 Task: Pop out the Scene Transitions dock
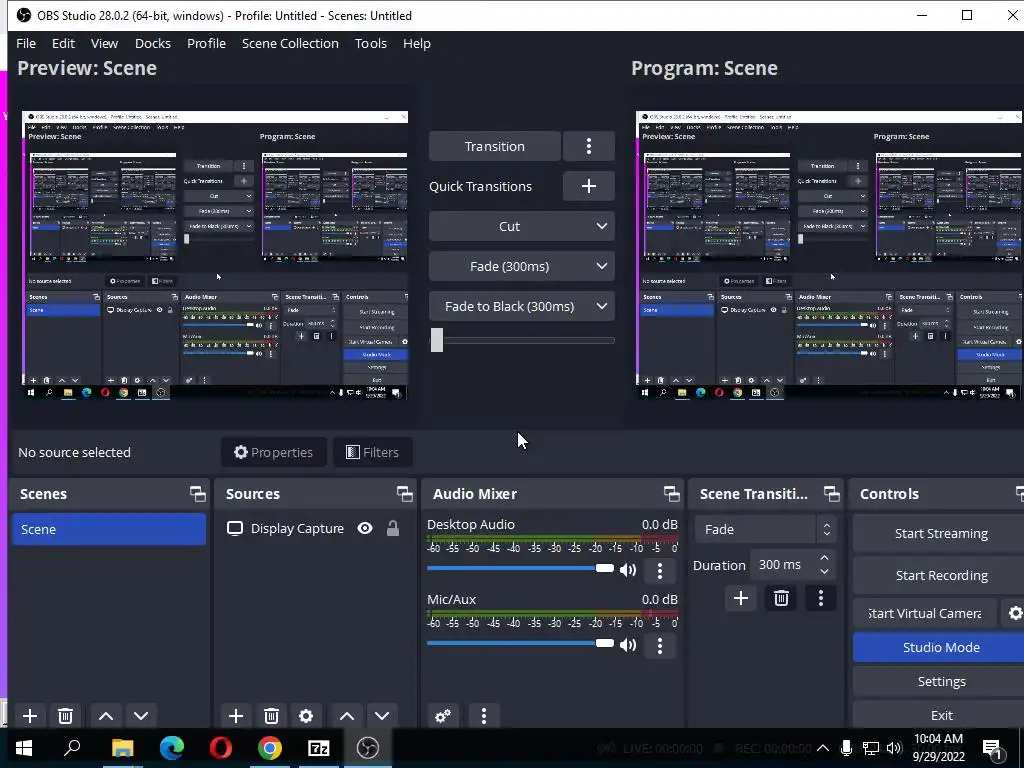click(831, 494)
